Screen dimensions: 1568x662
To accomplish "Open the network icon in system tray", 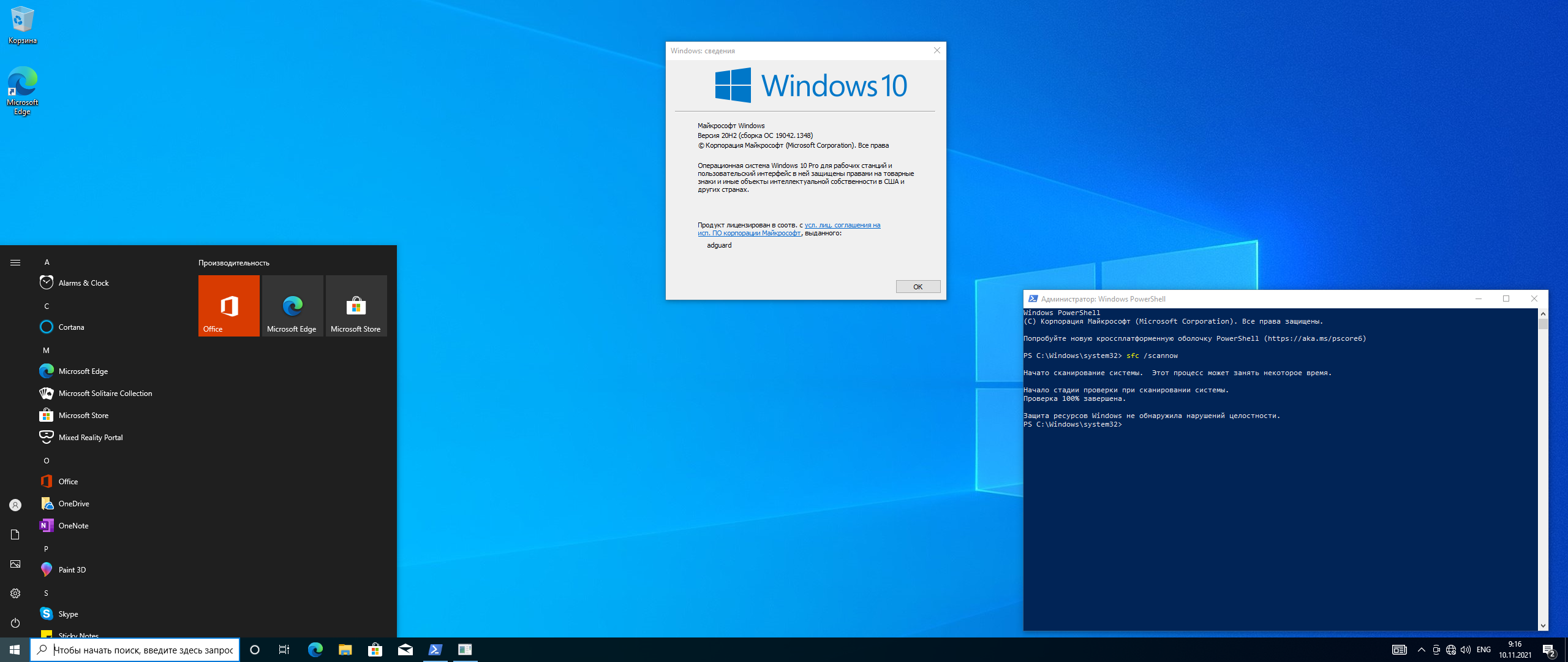I will click(1451, 650).
